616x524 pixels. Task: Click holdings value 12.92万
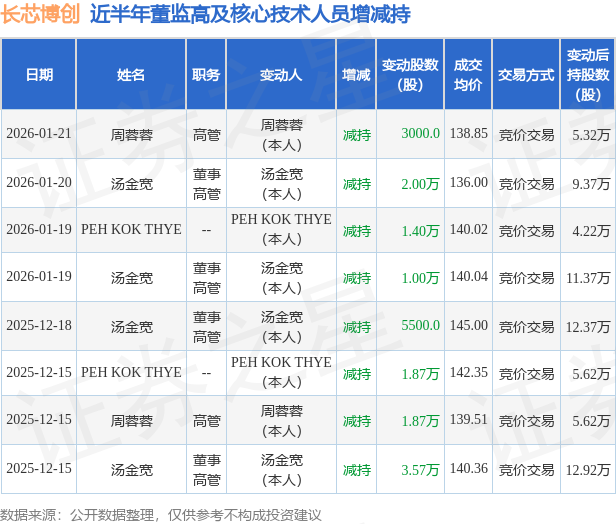click(588, 469)
